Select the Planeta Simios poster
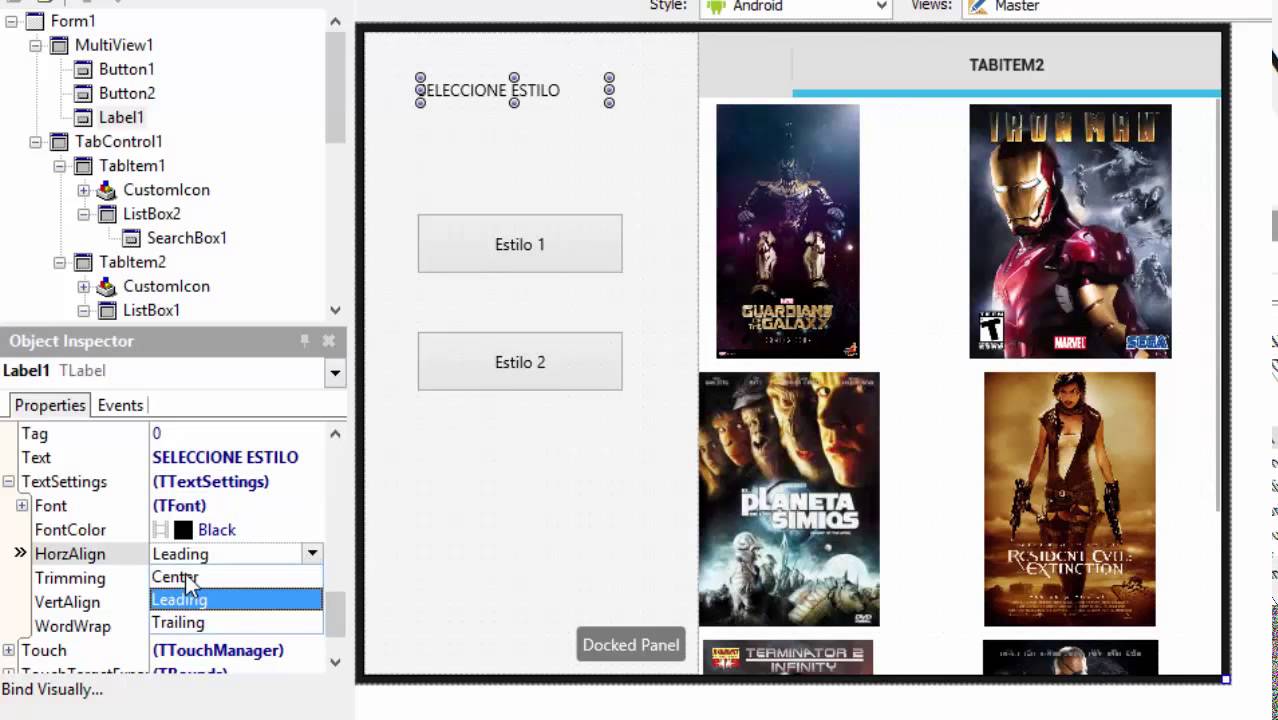 pyautogui.click(x=789, y=499)
